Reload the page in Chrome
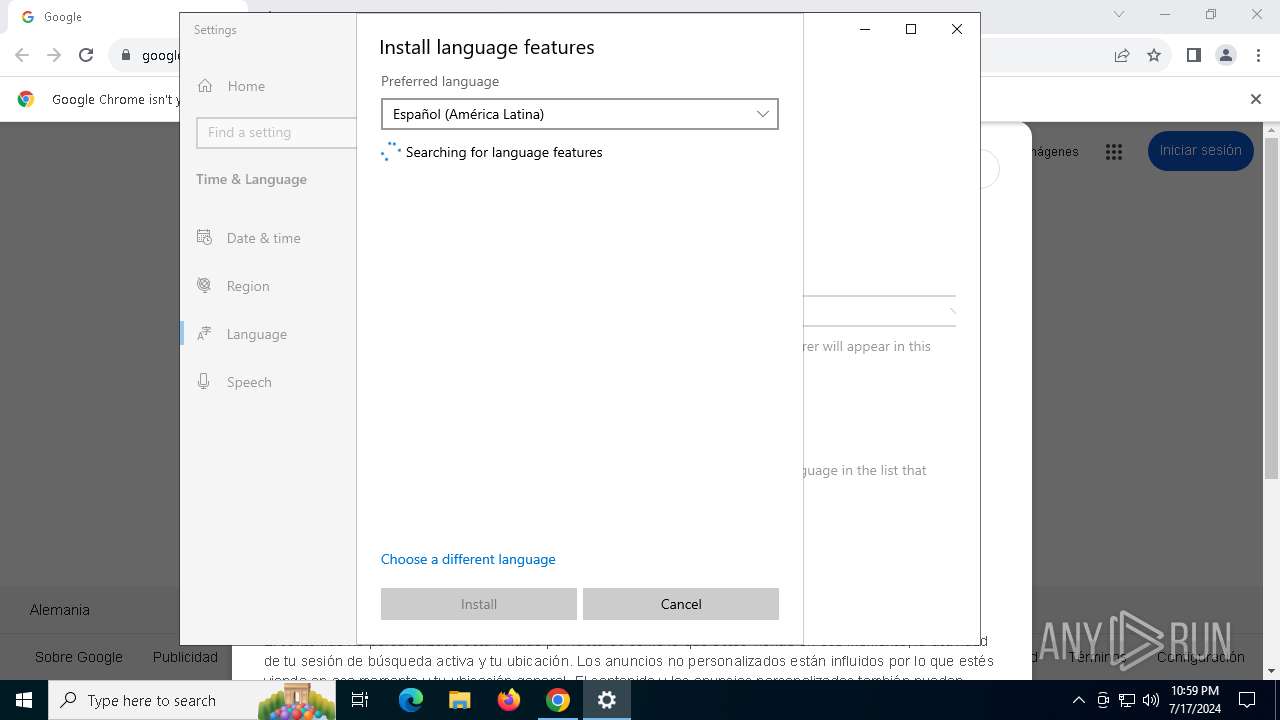Image resolution: width=1280 pixels, height=720 pixels. point(86,55)
